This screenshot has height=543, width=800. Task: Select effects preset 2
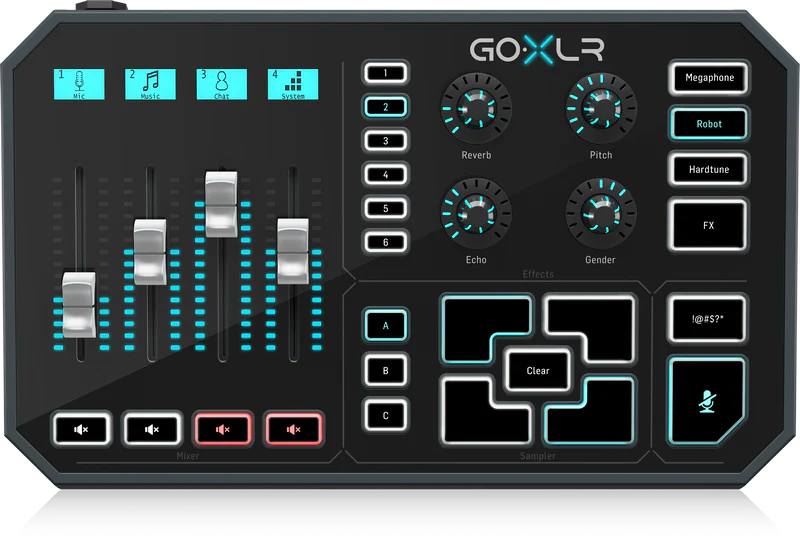386,107
